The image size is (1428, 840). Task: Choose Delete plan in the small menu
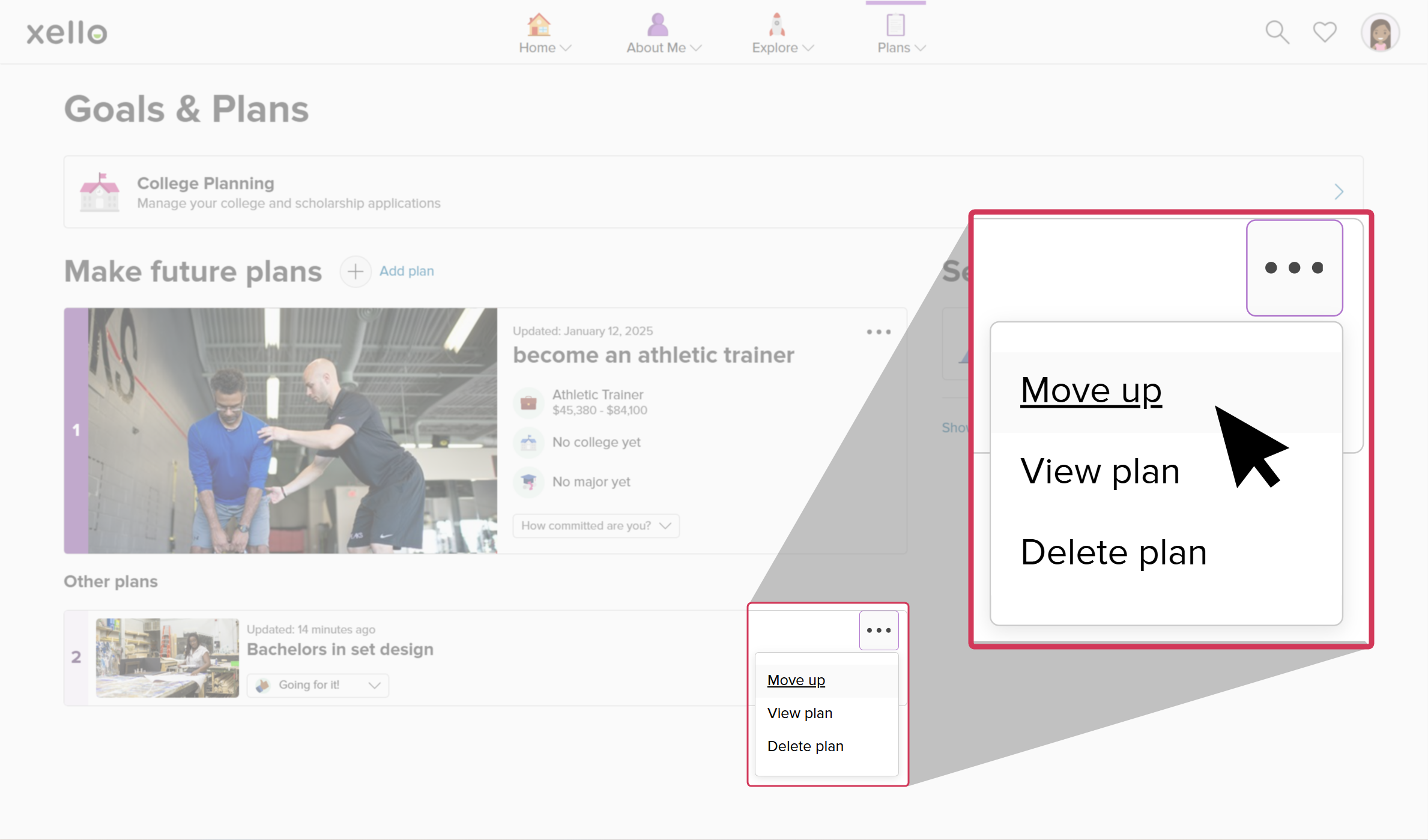[805, 746]
